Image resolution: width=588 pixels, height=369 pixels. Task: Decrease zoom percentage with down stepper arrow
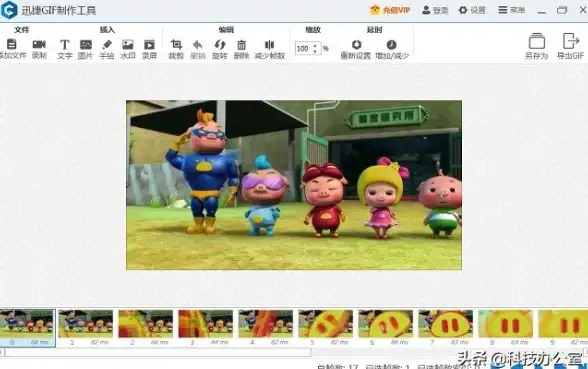[x=315, y=51]
